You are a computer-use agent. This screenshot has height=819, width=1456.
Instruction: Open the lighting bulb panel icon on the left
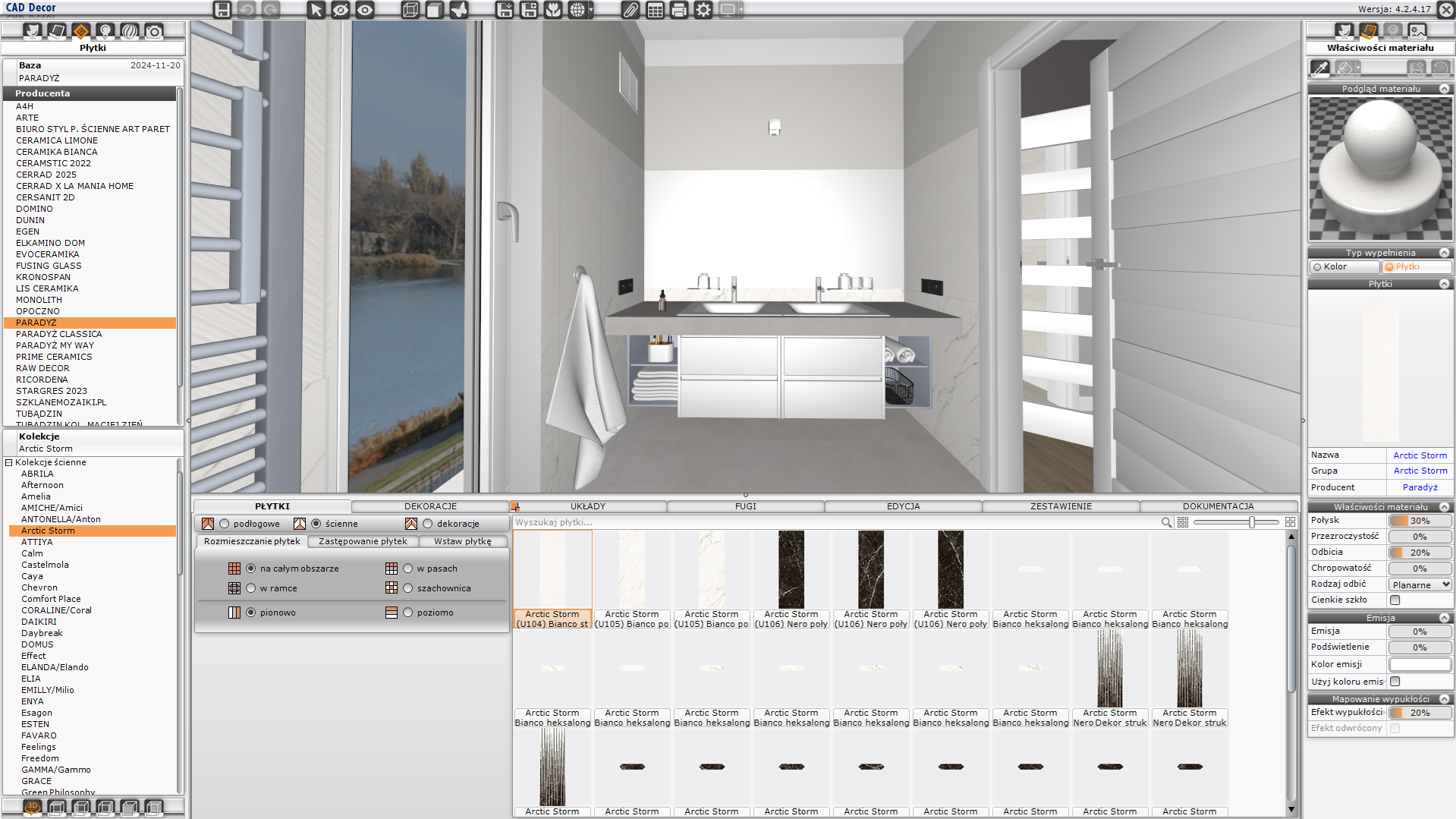105,31
